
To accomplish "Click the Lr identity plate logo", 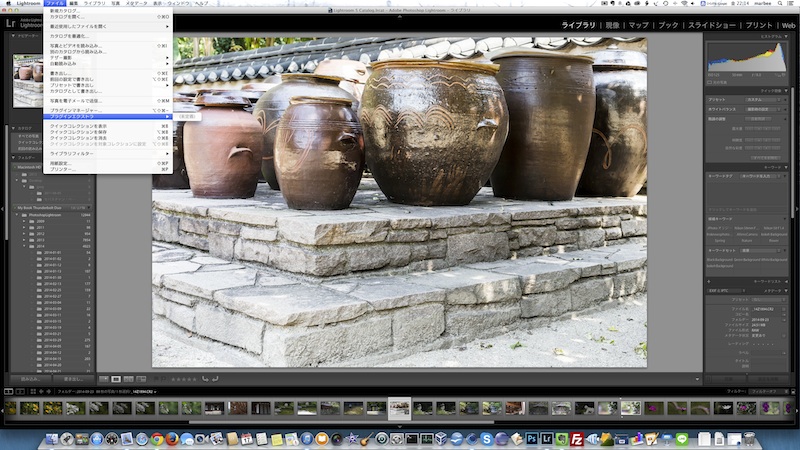I will [10, 23].
